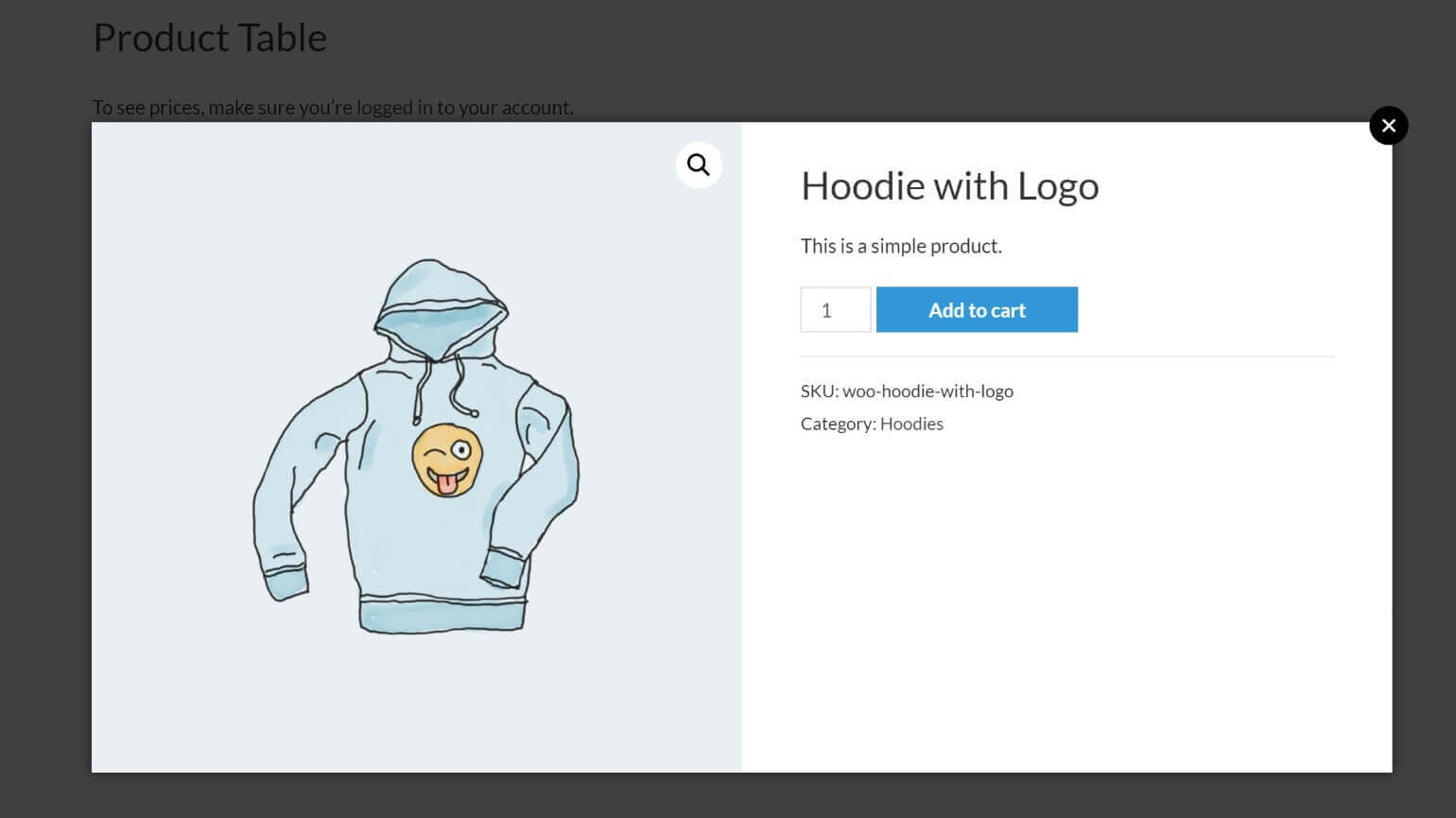Open the Hoodies category link
The height and width of the screenshot is (818, 1456).
(x=911, y=424)
